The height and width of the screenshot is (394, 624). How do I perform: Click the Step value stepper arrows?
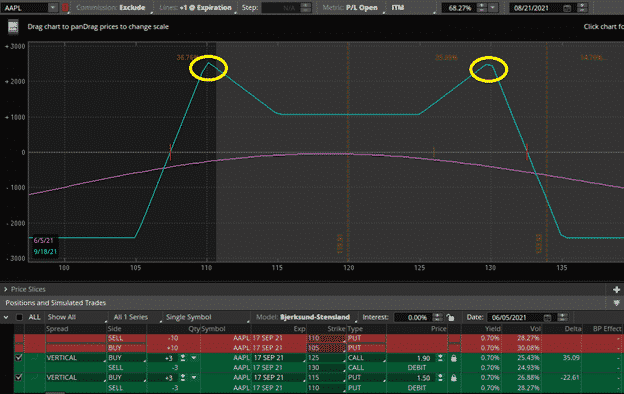[306, 8]
